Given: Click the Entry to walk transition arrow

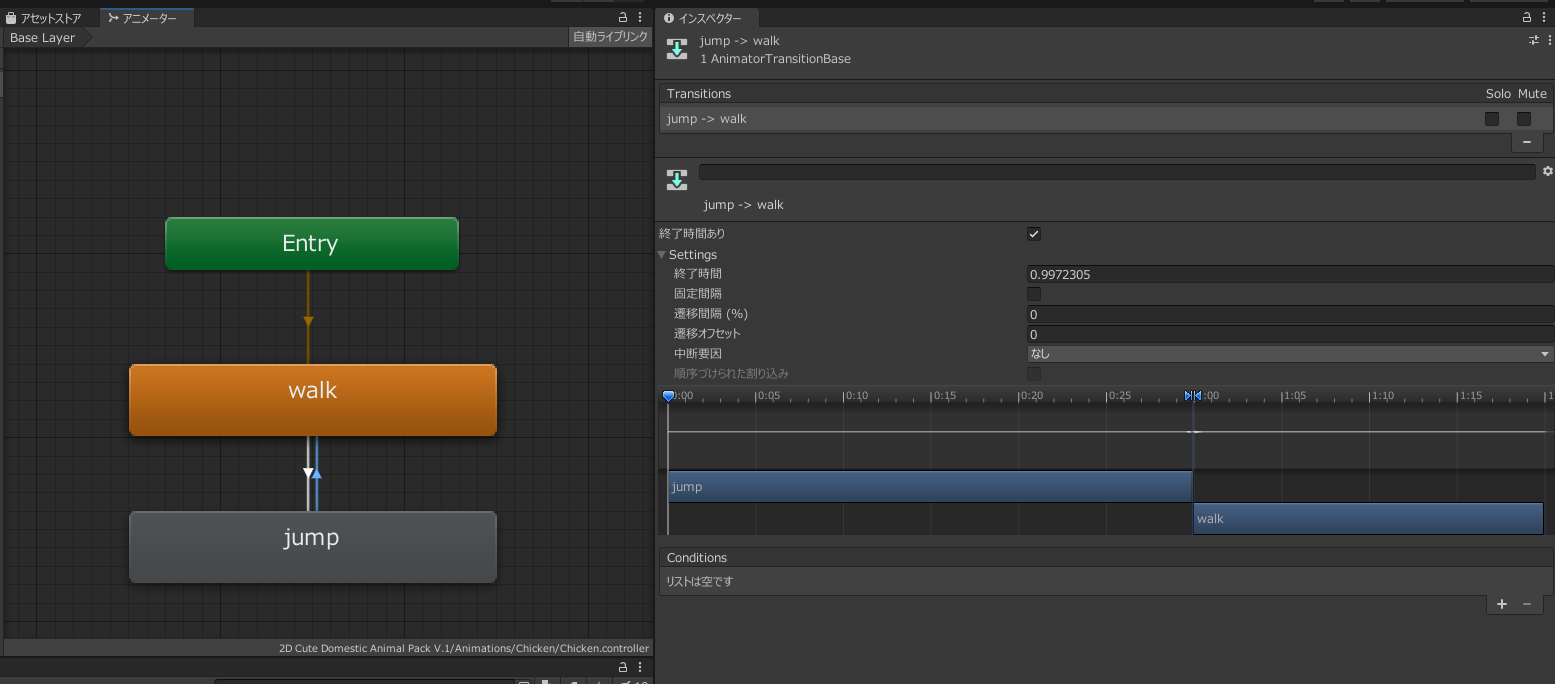Looking at the screenshot, I should point(308,320).
